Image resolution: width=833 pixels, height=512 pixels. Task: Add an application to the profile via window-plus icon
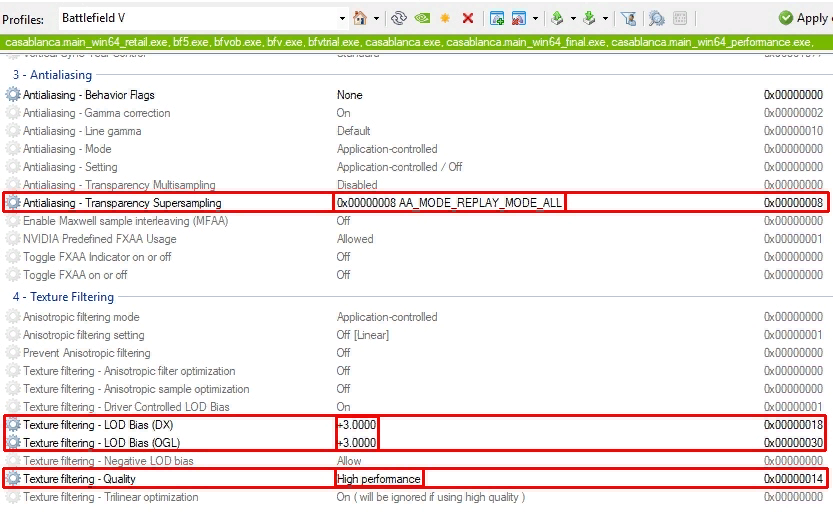pyautogui.click(x=497, y=19)
